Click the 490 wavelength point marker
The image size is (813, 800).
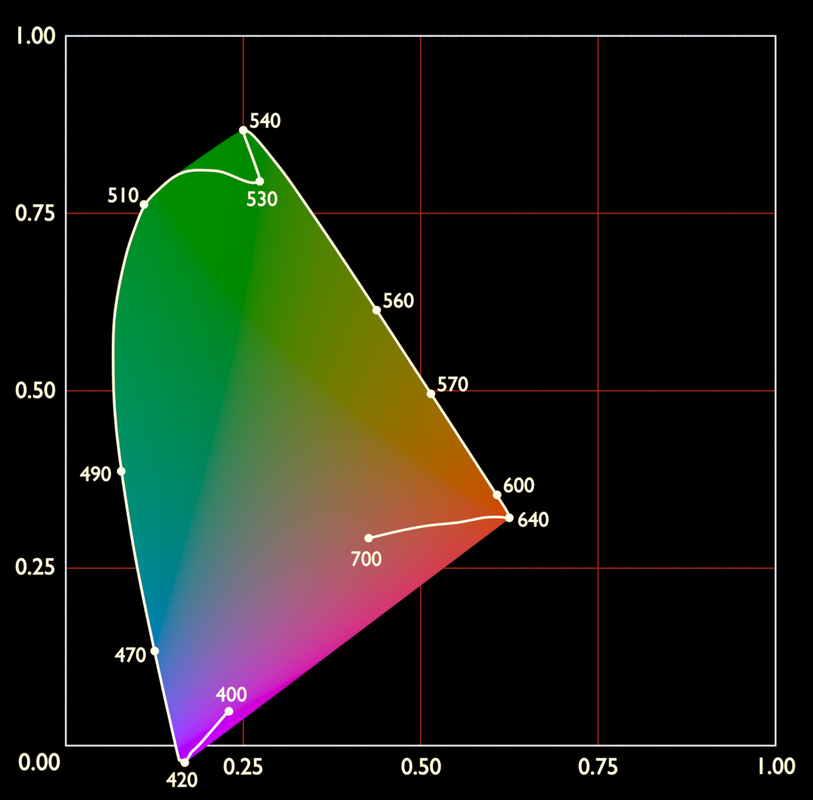pos(121,471)
